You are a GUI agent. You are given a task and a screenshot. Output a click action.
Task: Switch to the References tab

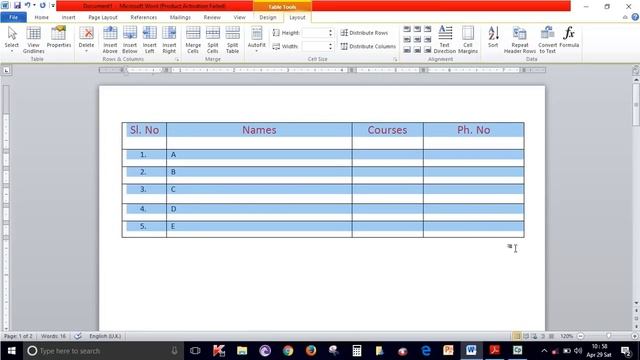pos(144,18)
